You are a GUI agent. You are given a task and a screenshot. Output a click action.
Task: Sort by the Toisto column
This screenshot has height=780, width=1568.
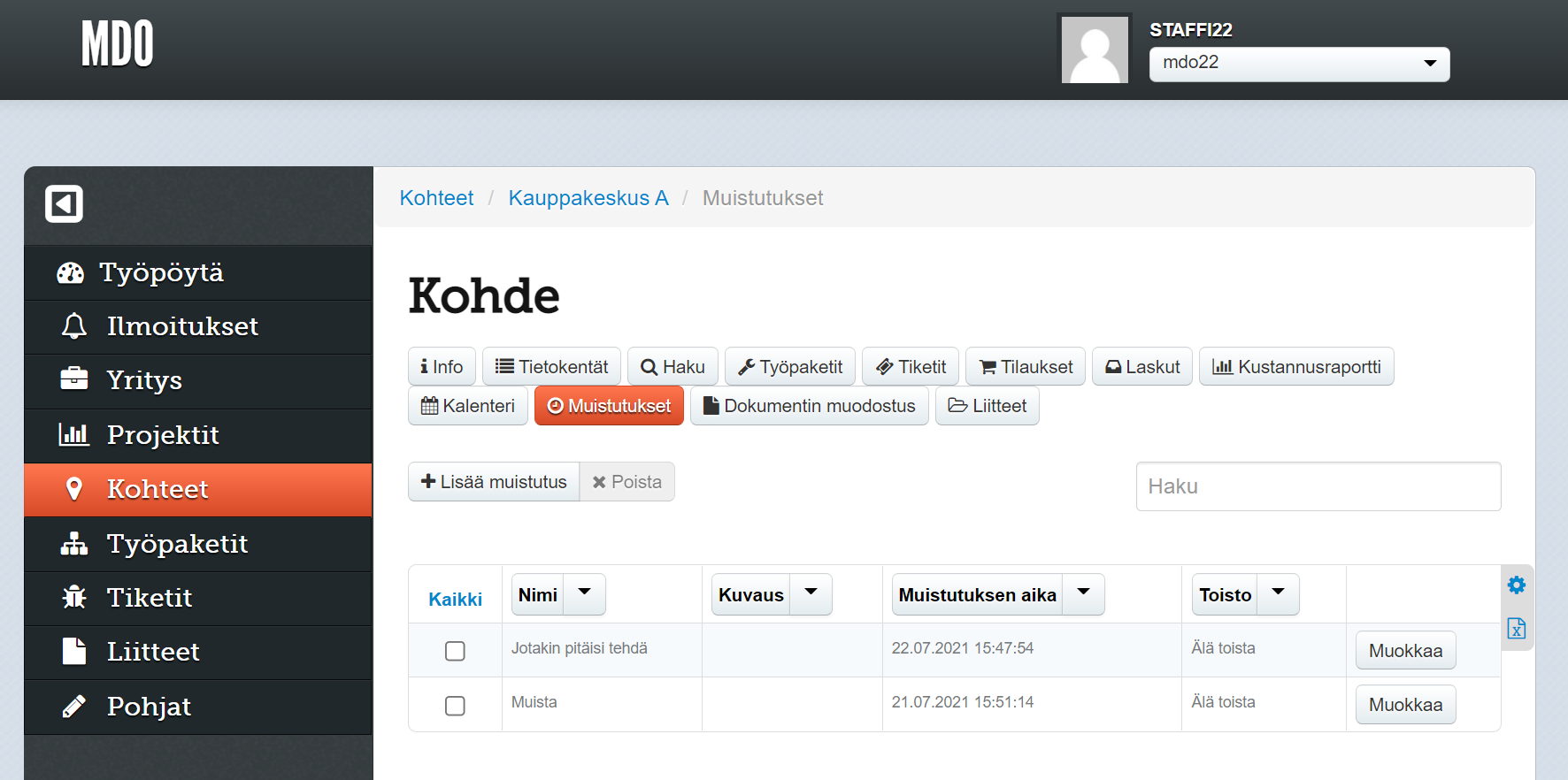1225,594
